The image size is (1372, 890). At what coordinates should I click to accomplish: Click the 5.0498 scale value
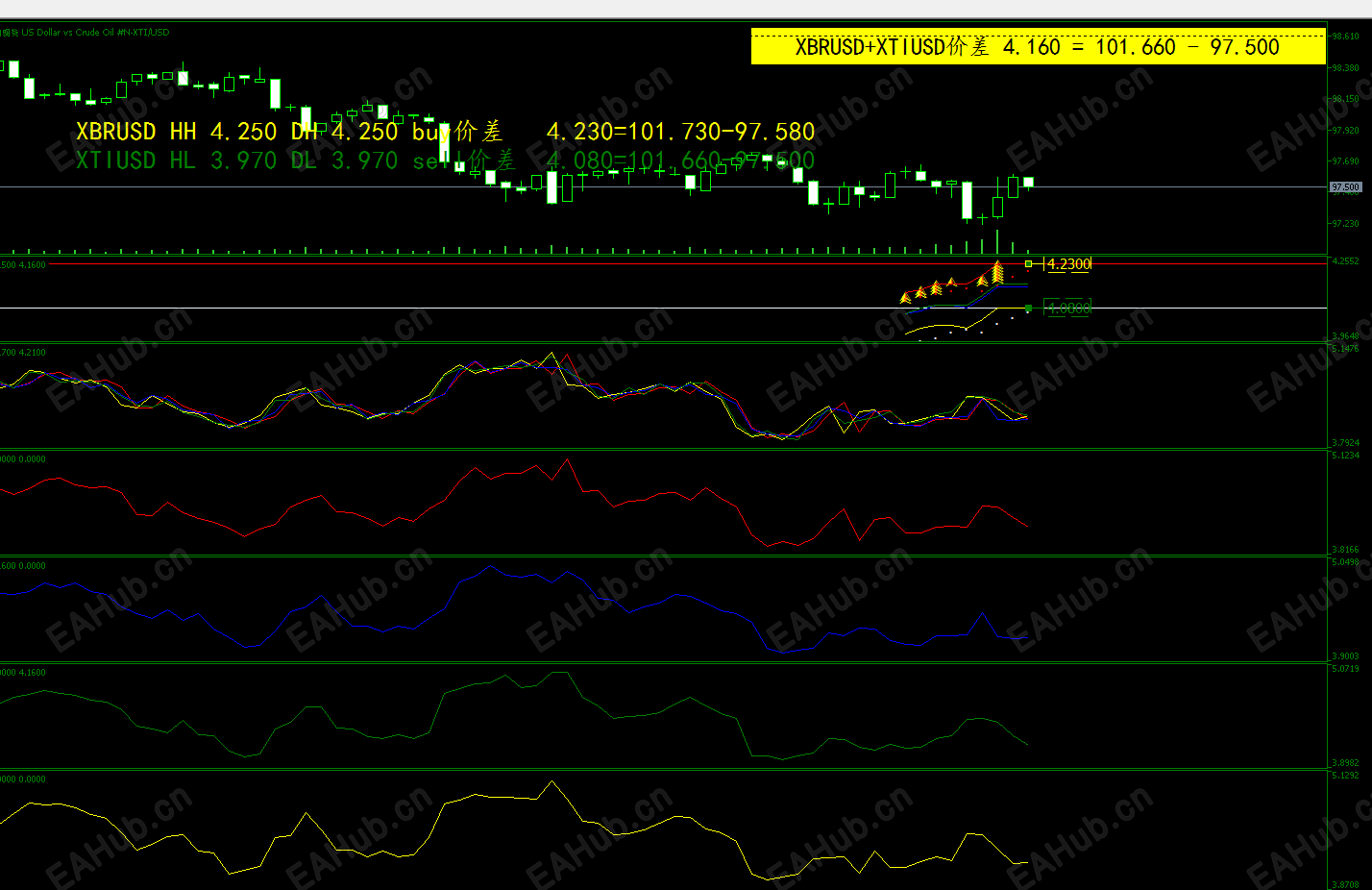click(1345, 562)
